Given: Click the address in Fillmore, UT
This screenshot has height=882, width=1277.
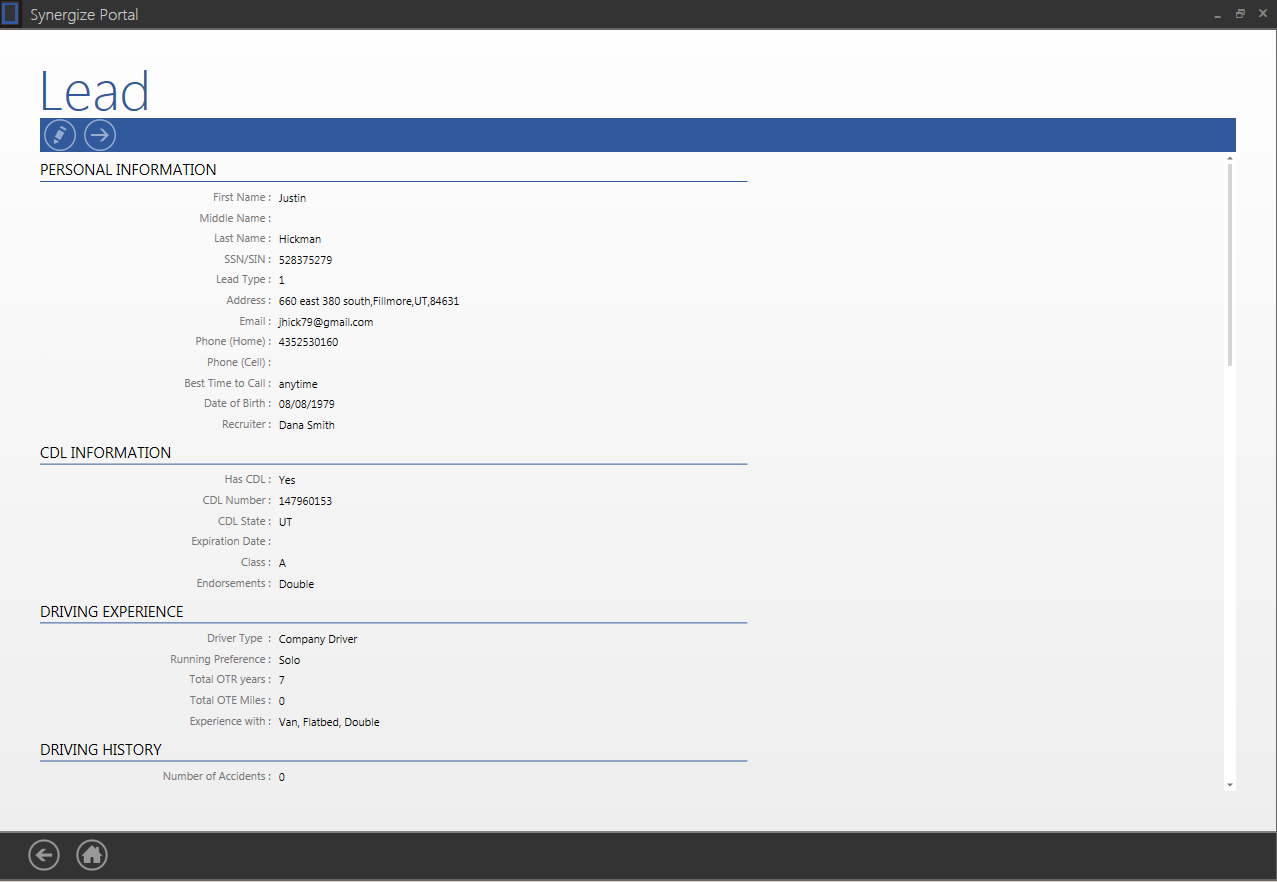Looking at the screenshot, I should click(369, 301).
